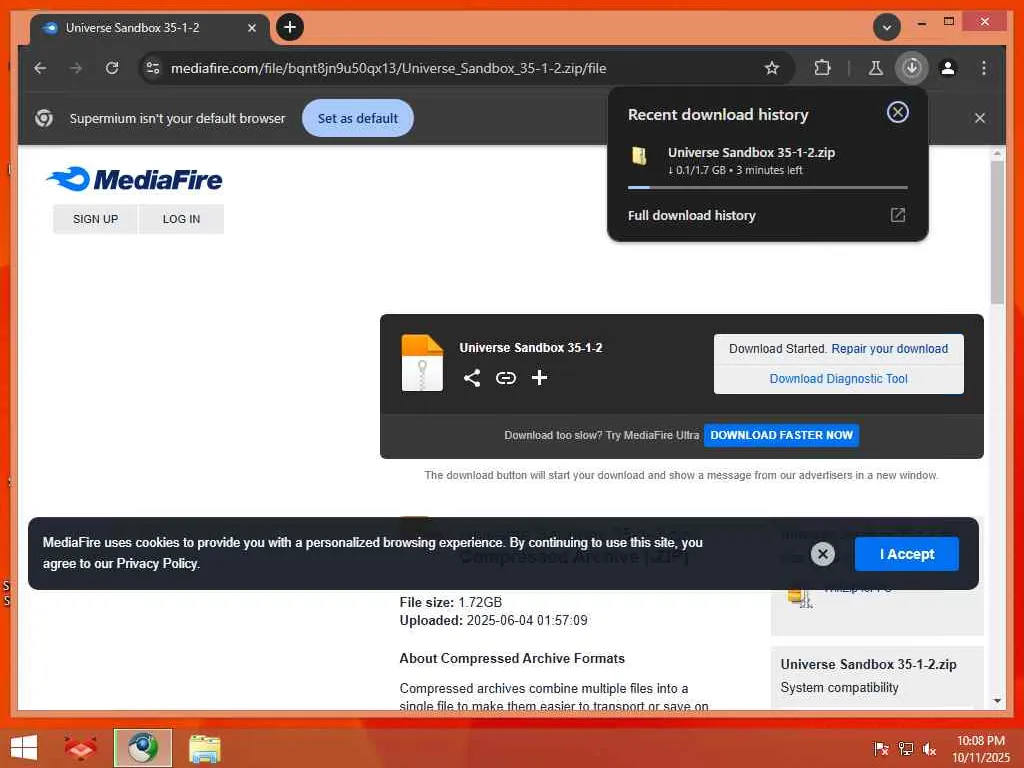Open Download Diagnostic Tool link

pyautogui.click(x=838, y=379)
